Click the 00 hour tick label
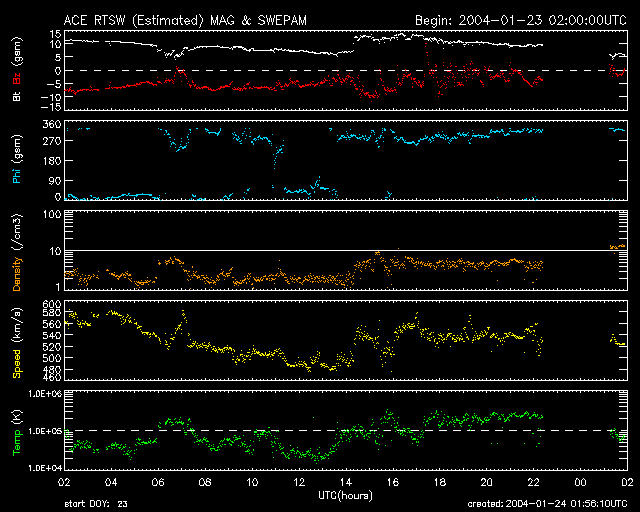Viewport: 640px width, 512px height. (x=580, y=482)
